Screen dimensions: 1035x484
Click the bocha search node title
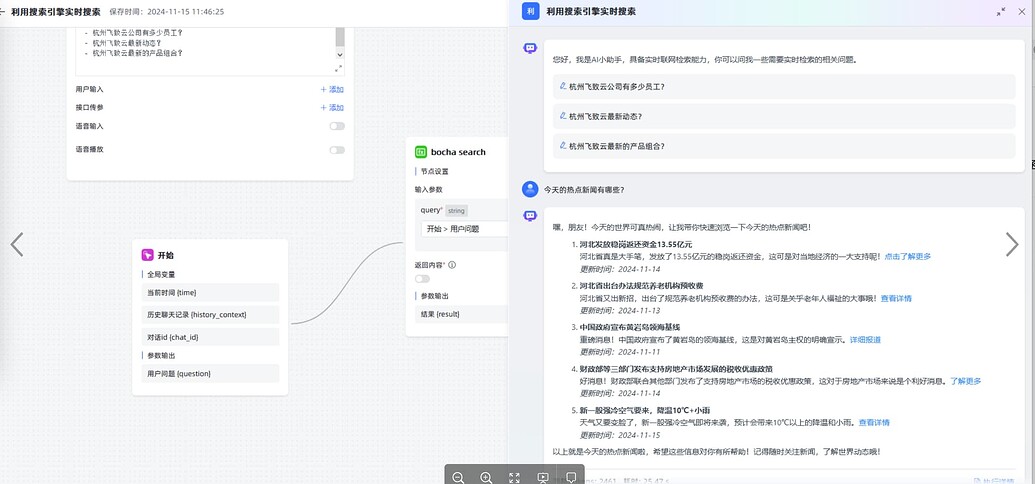[458, 152]
